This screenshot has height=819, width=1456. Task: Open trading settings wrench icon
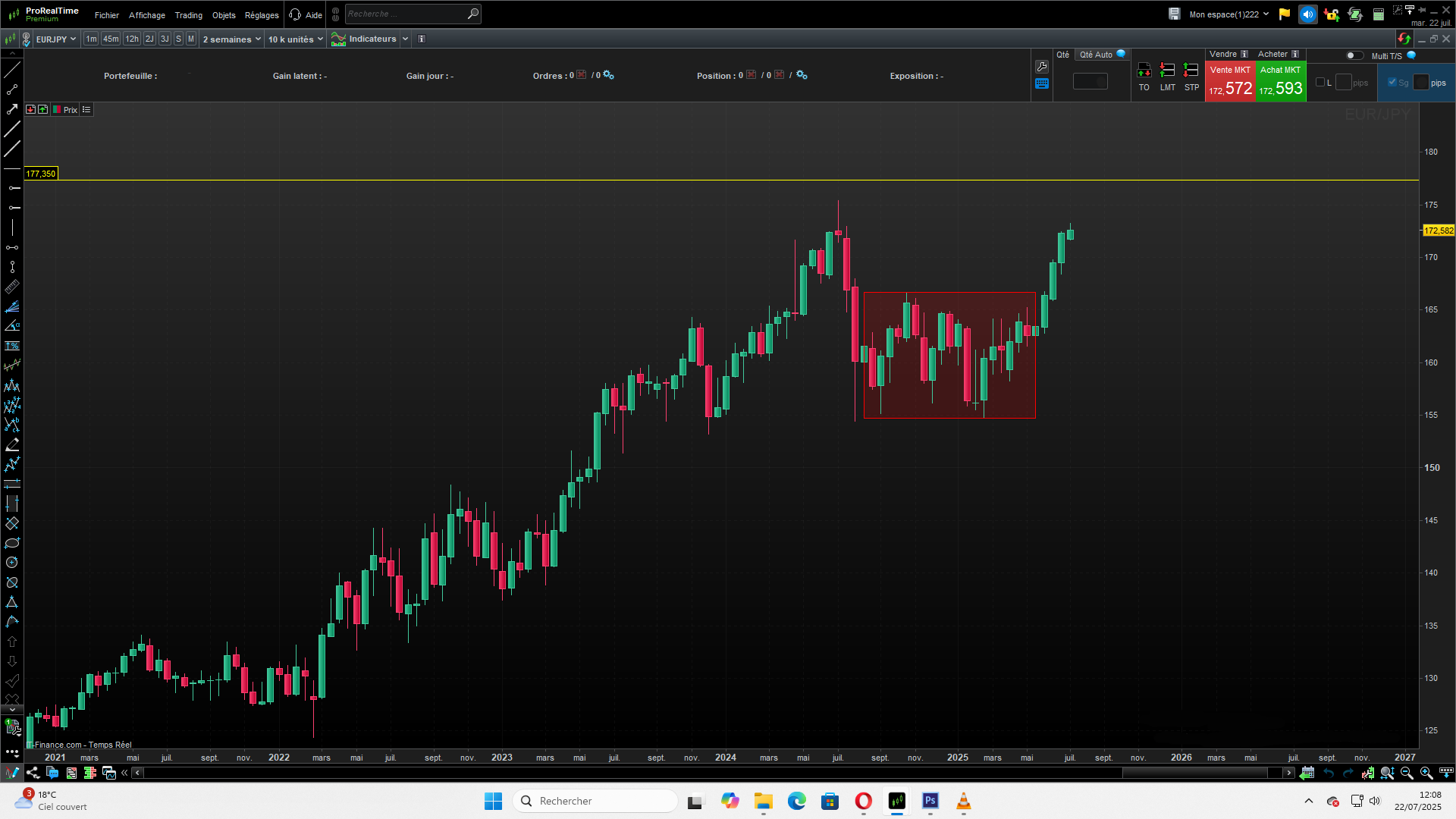pyautogui.click(x=1042, y=67)
